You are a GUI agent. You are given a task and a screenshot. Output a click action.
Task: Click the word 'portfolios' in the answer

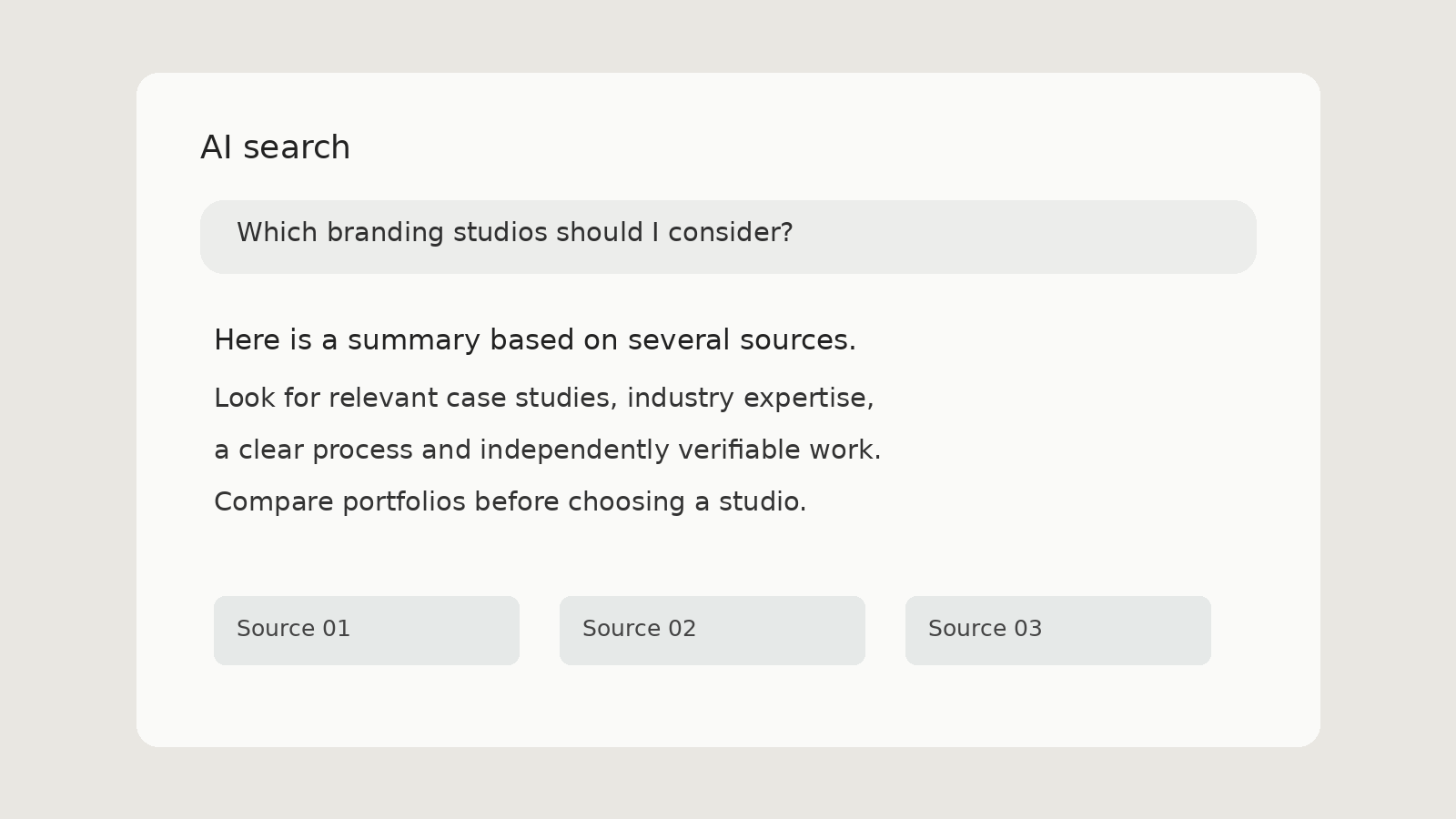pos(404,502)
